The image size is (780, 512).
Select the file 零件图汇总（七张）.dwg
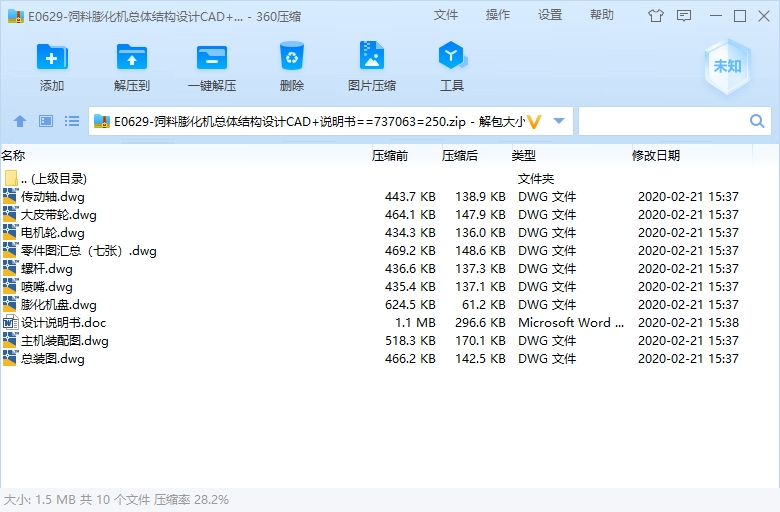(x=89, y=250)
